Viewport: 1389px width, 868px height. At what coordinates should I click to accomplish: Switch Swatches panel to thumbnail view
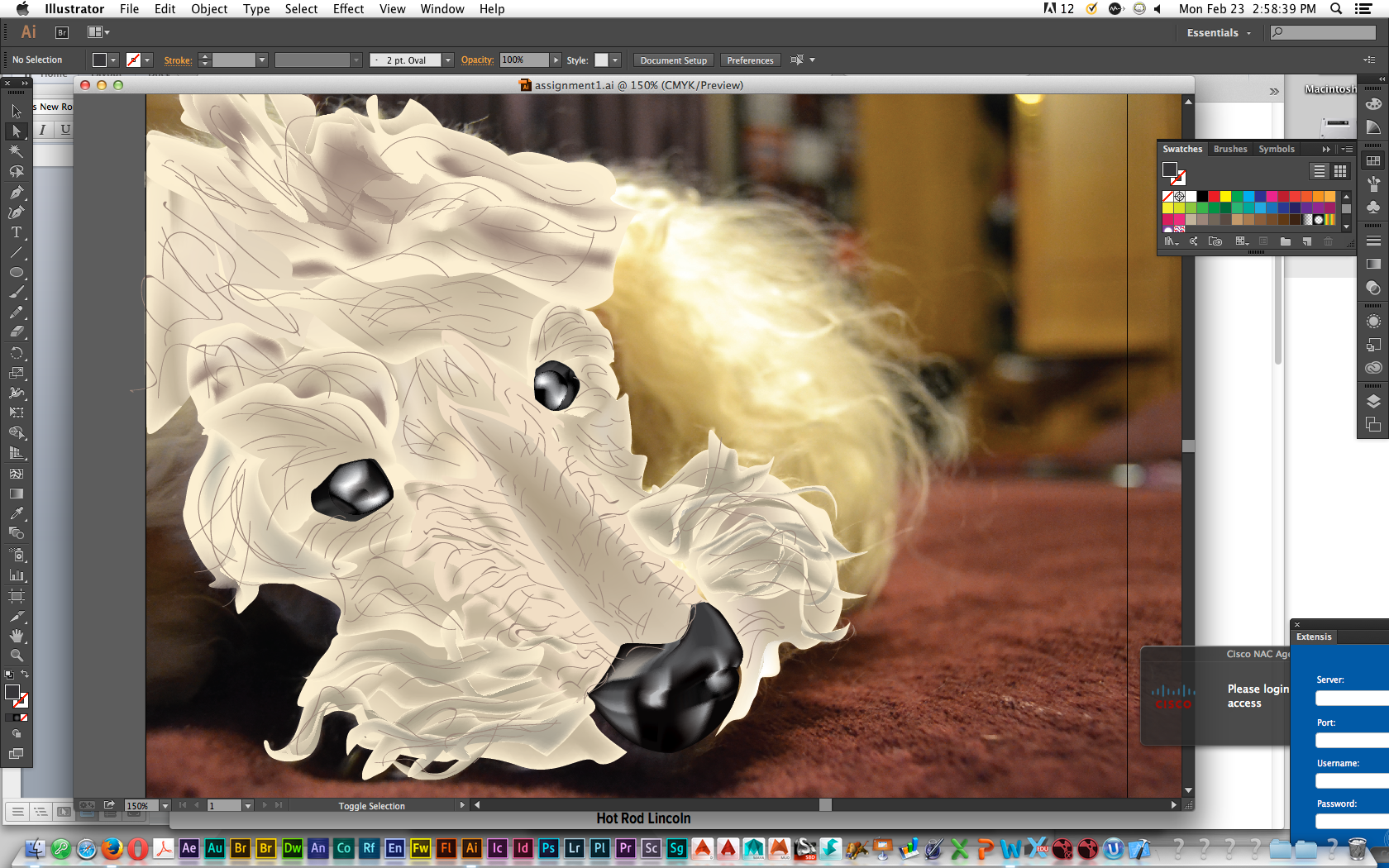[1340, 171]
